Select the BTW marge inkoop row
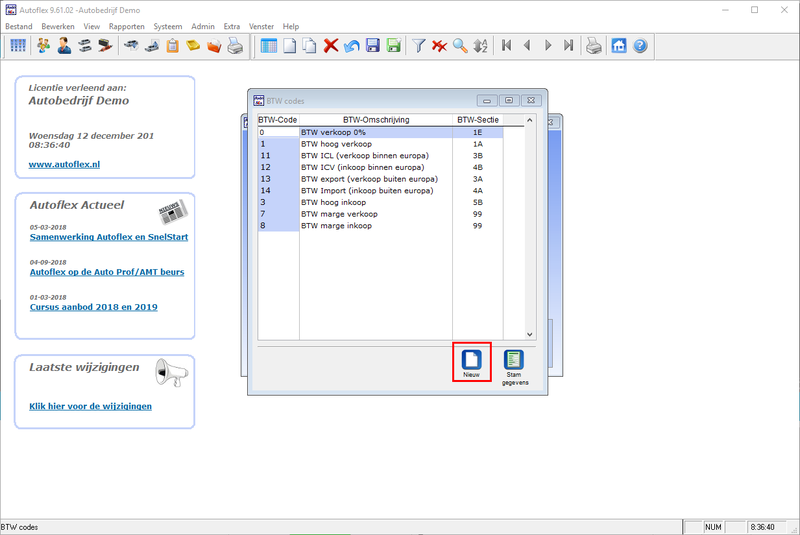 coord(380,226)
